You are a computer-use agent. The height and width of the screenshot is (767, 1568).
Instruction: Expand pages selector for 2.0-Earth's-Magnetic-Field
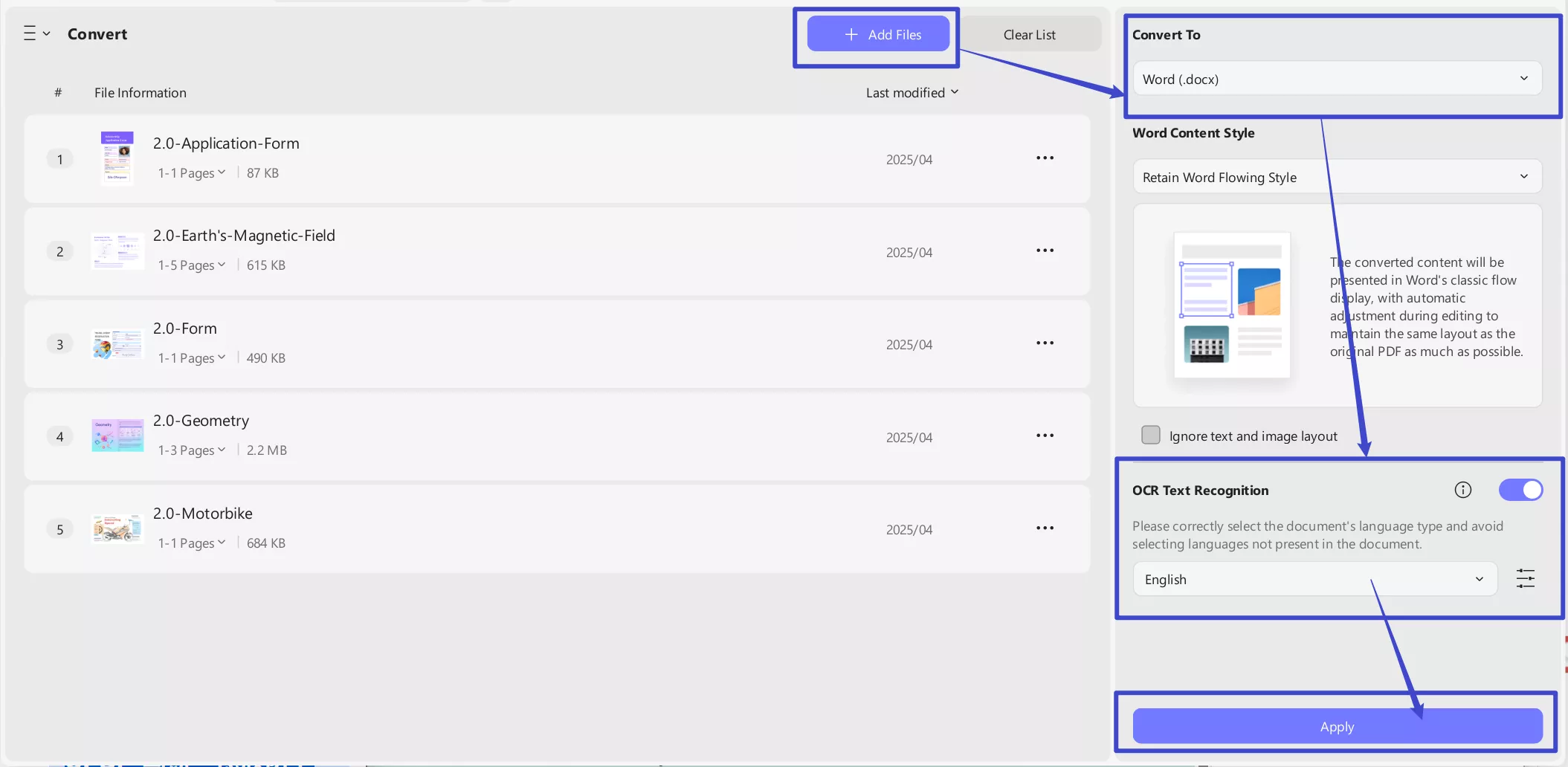(191, 265)
